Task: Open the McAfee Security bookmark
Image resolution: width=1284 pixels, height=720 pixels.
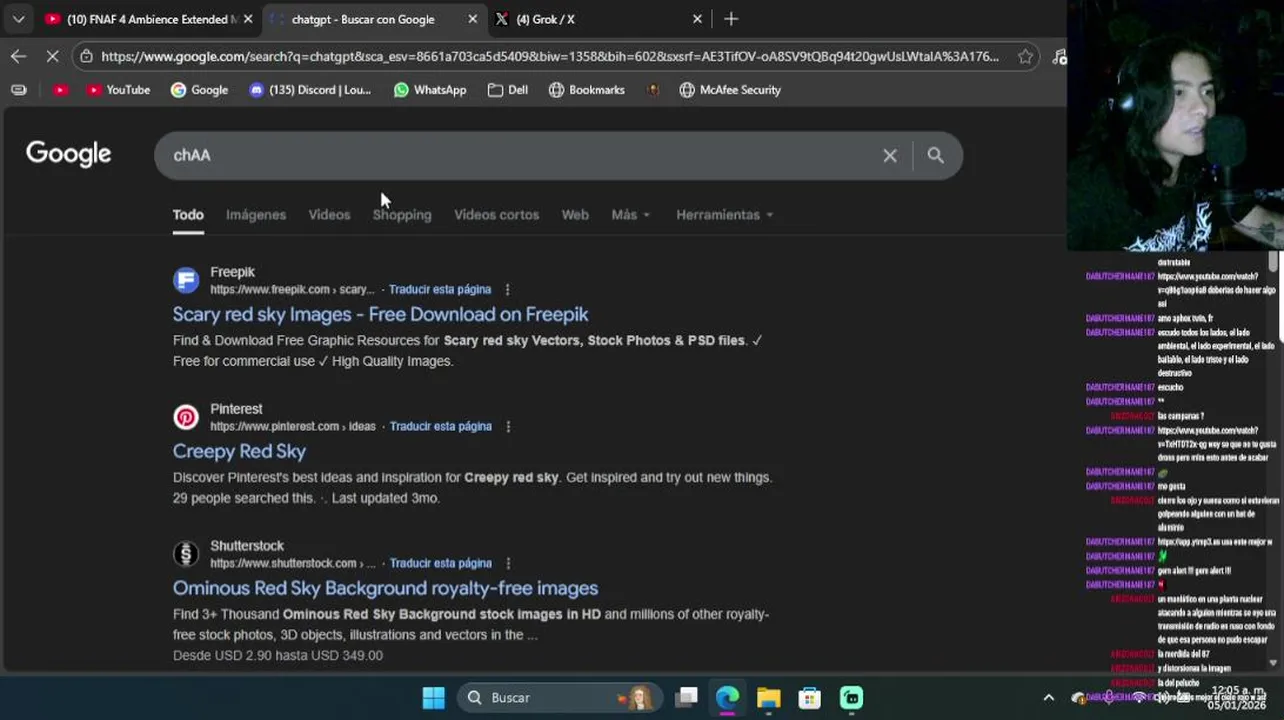Action: click(730, 90)
